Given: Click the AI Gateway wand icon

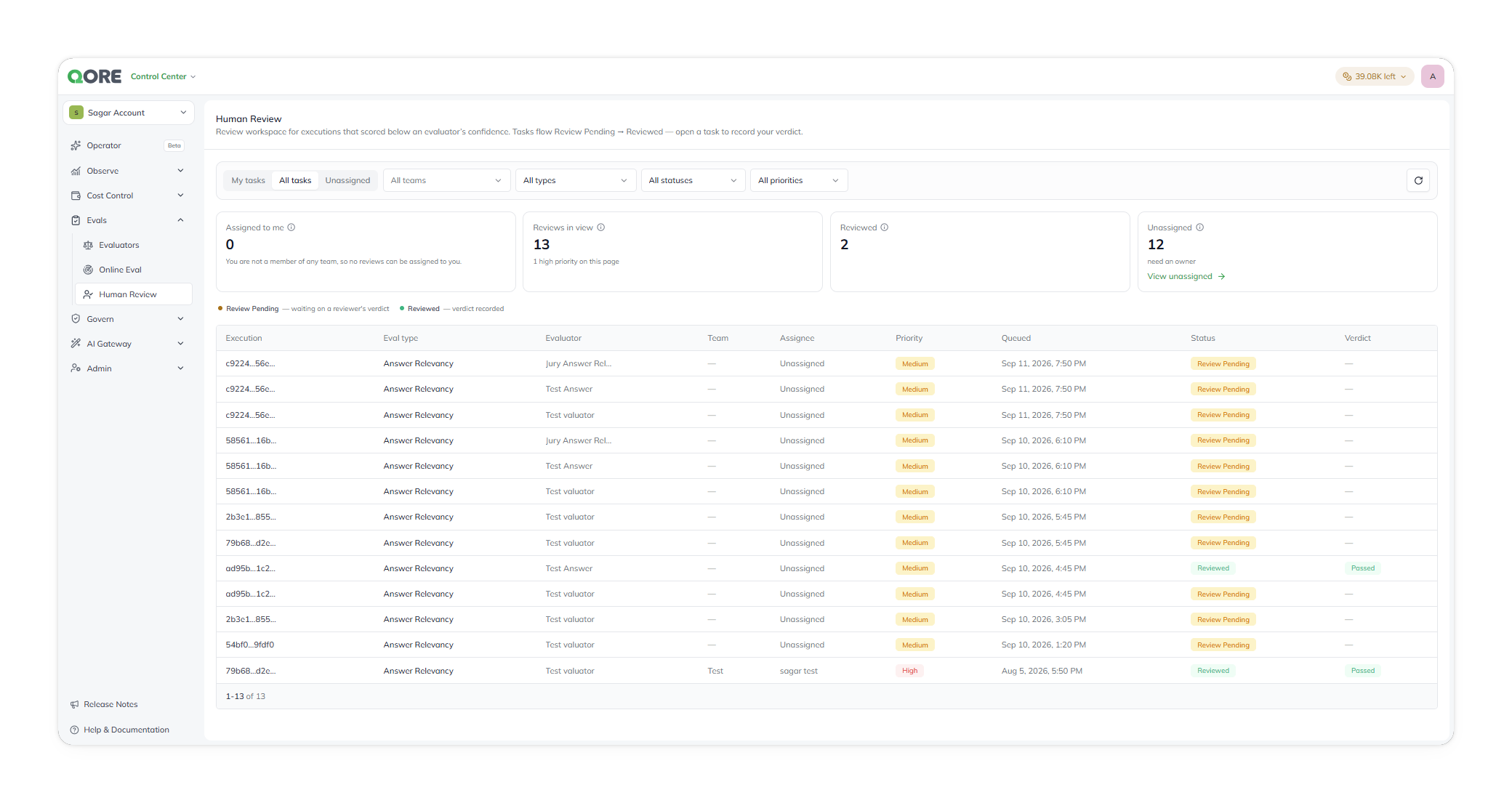Looking at the screenshot, I should click(76, 344).
